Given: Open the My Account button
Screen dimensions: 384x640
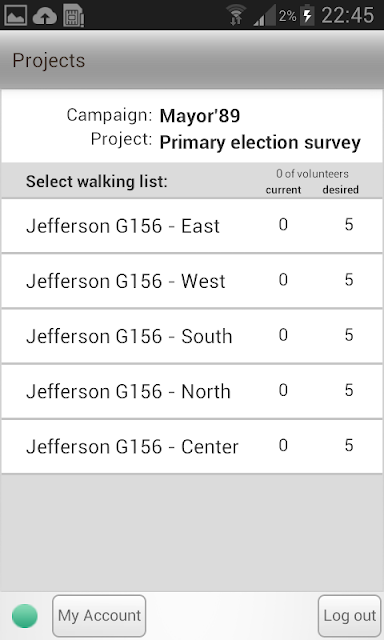Looking at the screenshot, I should [99, 616].
